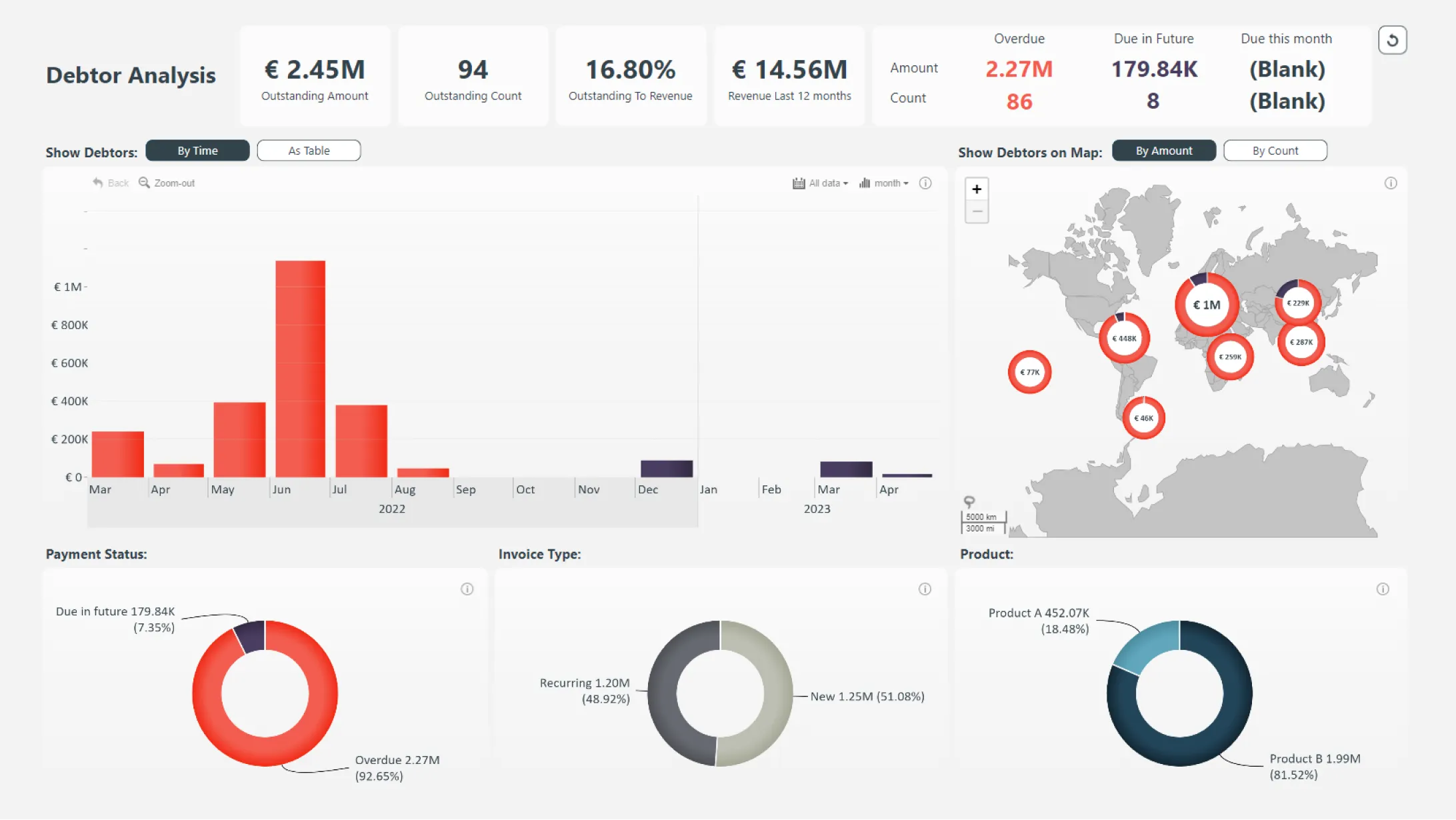This screenshot has width=1456, height=820.
Task: Select the By Amount map tab
Action: (x=1164, y=150)
